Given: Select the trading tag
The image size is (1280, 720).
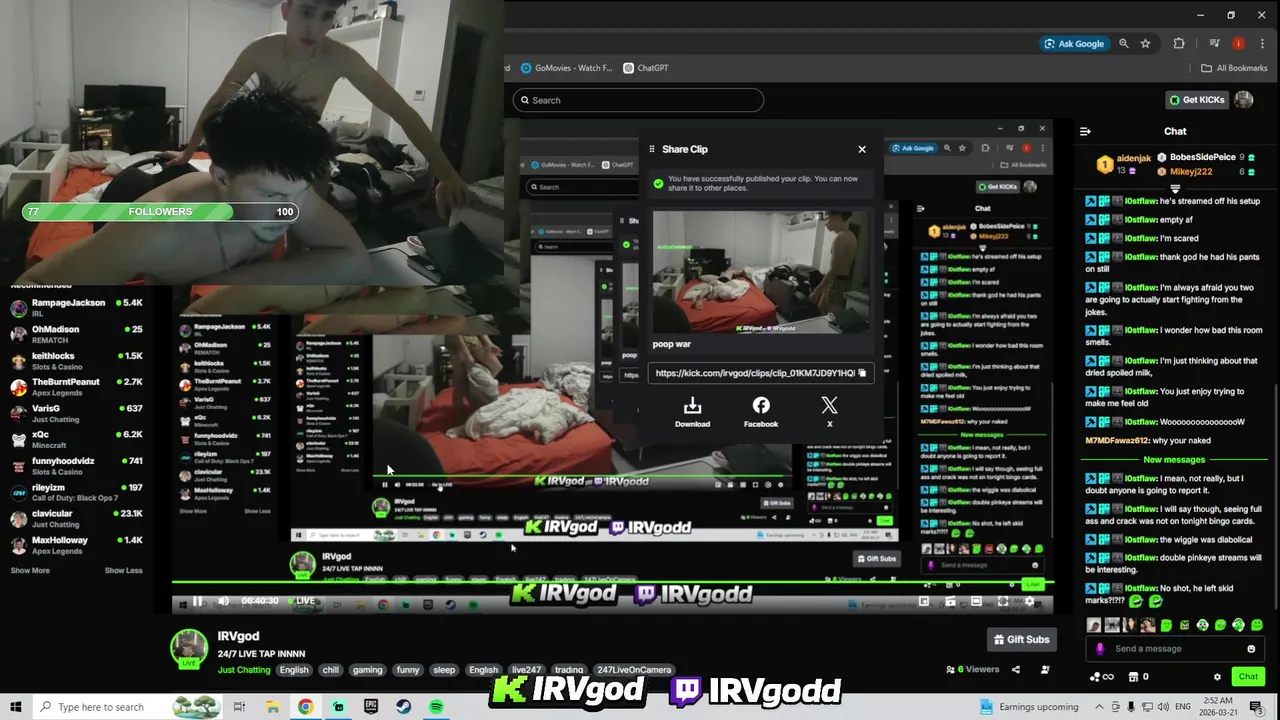Looking at the screenshot, I should [x=569, y=670].
